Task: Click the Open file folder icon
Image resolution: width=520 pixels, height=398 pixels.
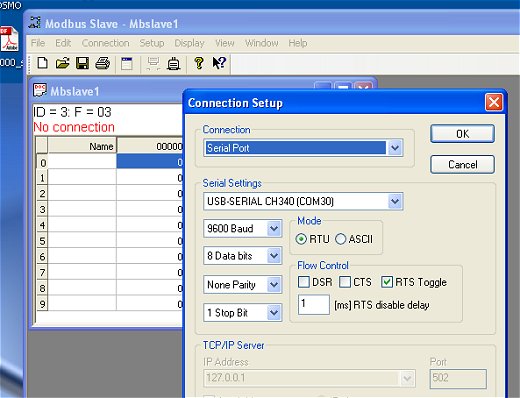Action: pyautogui.click(x=62, y=63)
